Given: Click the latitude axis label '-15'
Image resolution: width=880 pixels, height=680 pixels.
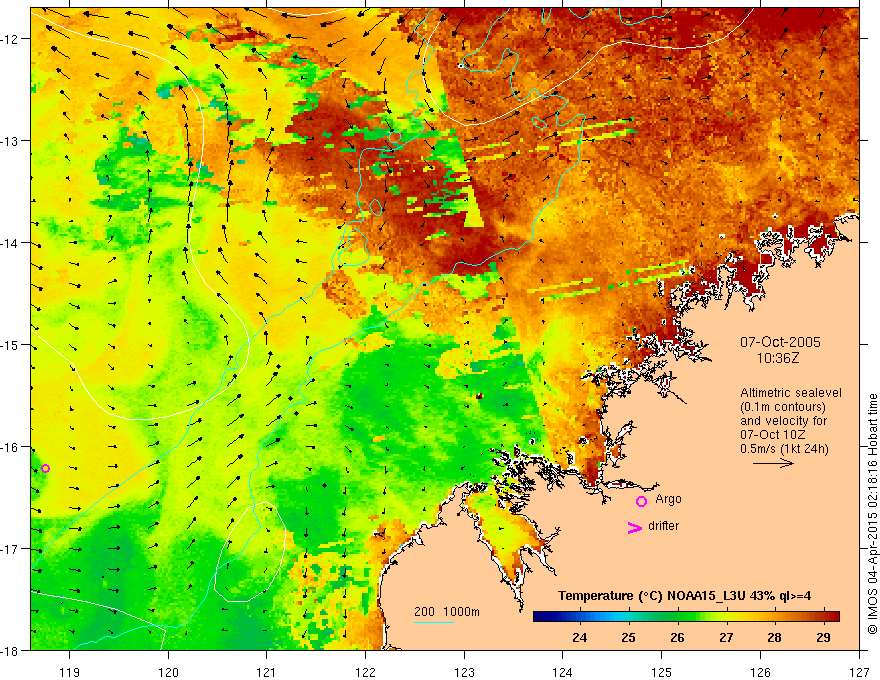Looking at the screenshot, I should click(x=10, y=344).
